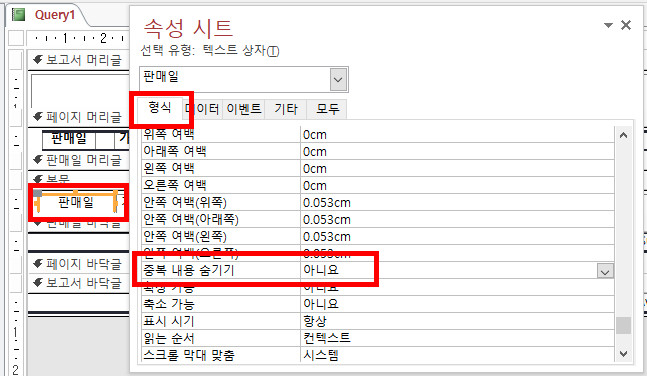Select the 보고서 머리글 section bar
Screen dimensions: 647x376
(78, 60)
